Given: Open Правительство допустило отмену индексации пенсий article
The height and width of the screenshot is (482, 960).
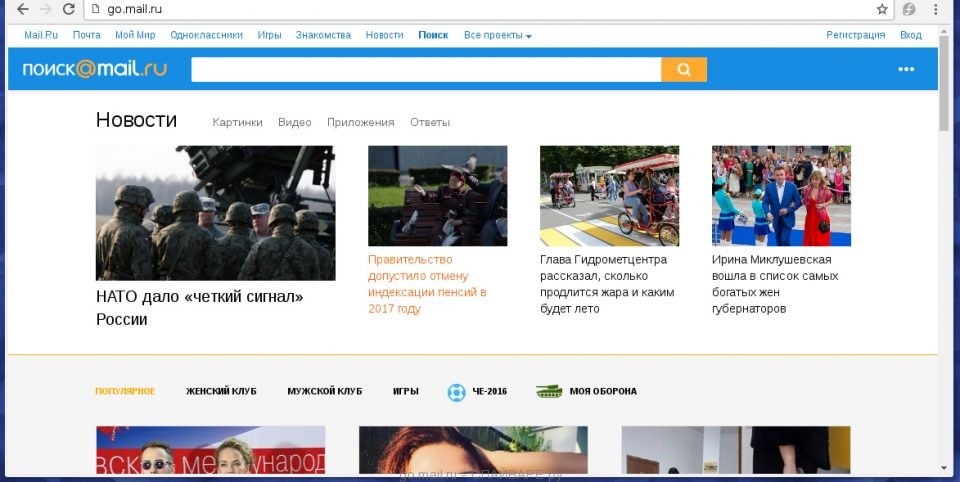Looking at the screenshot, I should pos(427,284).
